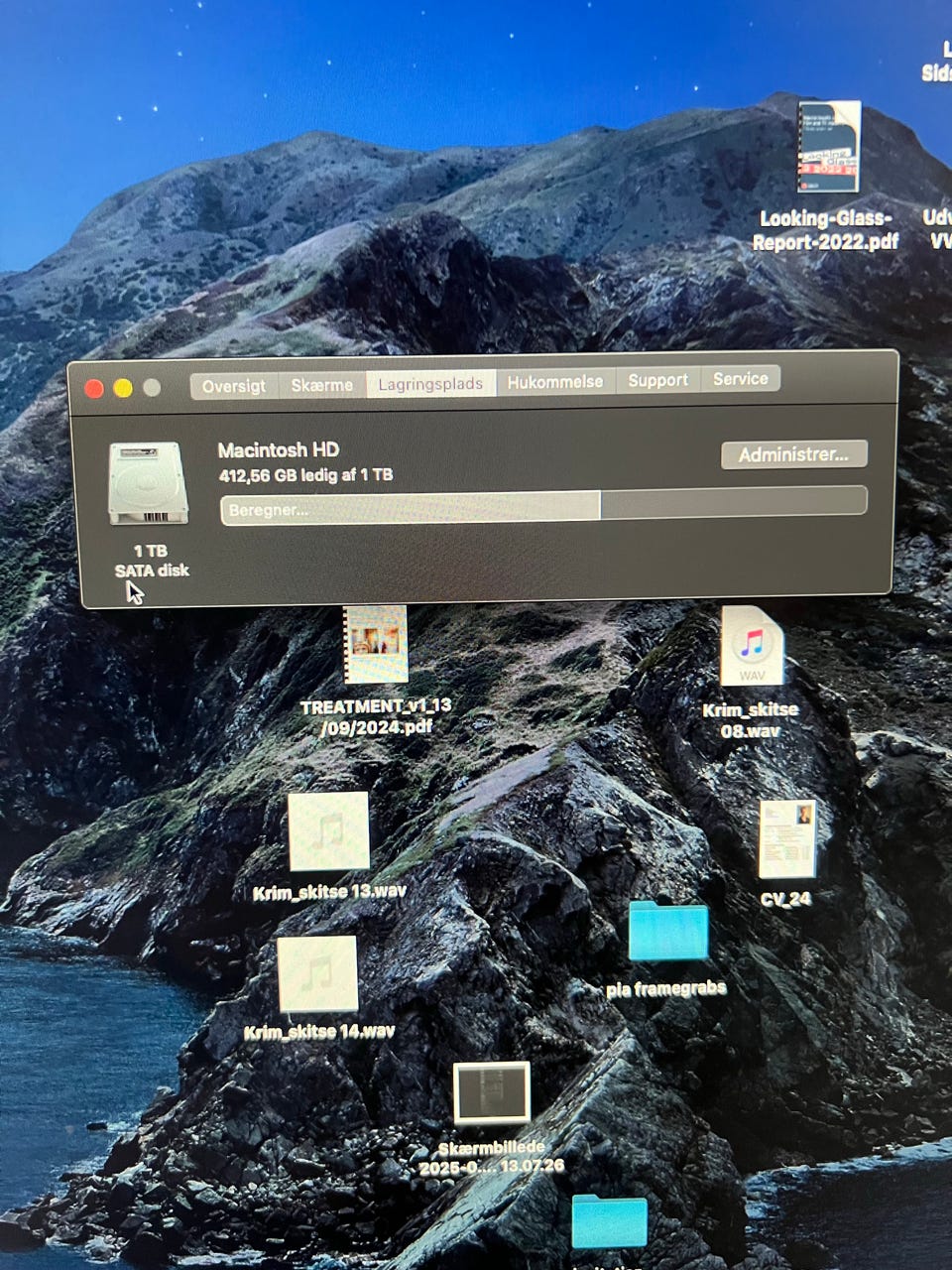Close the system information window
The image size is (952, 1270).
tap(94, 389)
